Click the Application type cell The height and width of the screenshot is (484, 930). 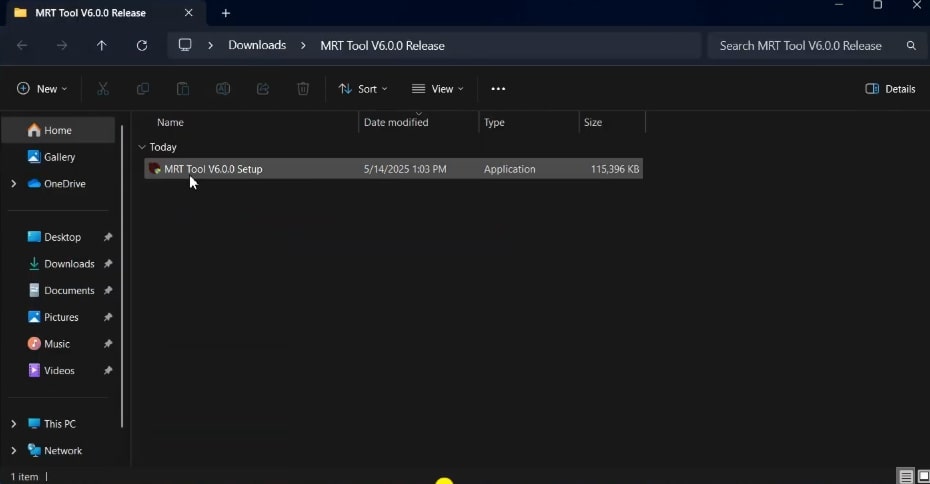(509, 169)
